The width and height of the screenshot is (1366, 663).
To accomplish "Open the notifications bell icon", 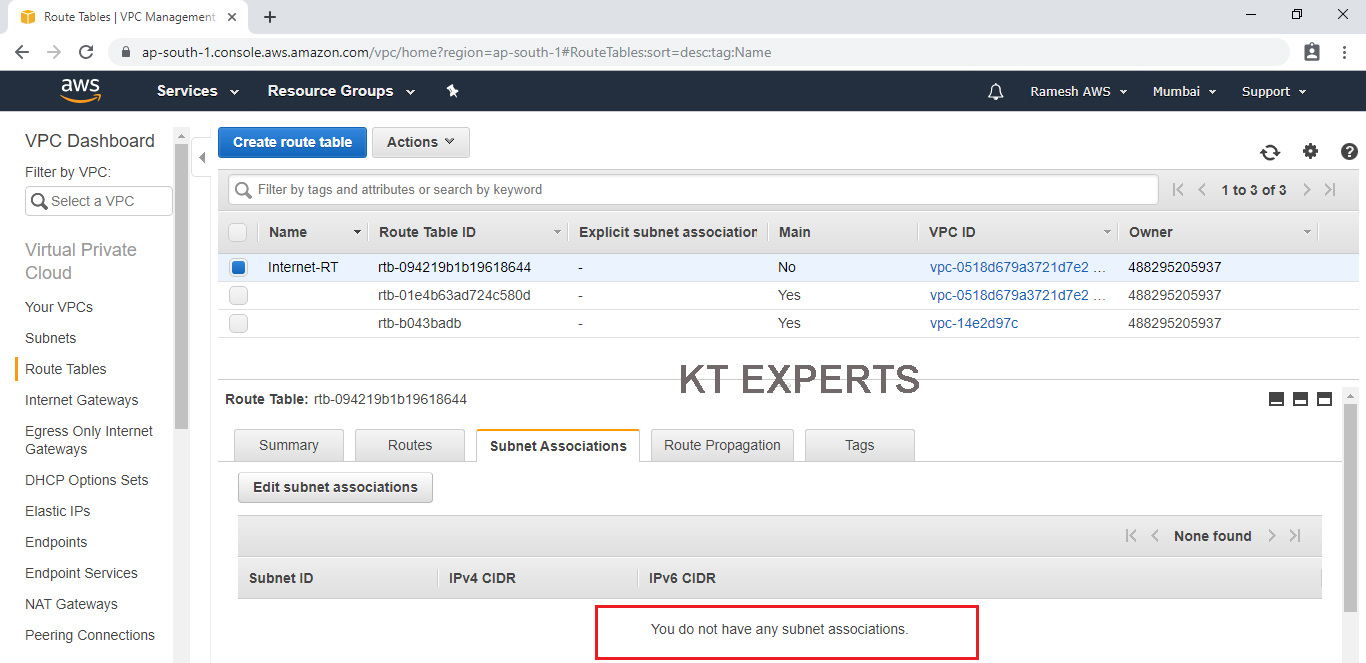I will pyautogui.click(x=995, y=91).
